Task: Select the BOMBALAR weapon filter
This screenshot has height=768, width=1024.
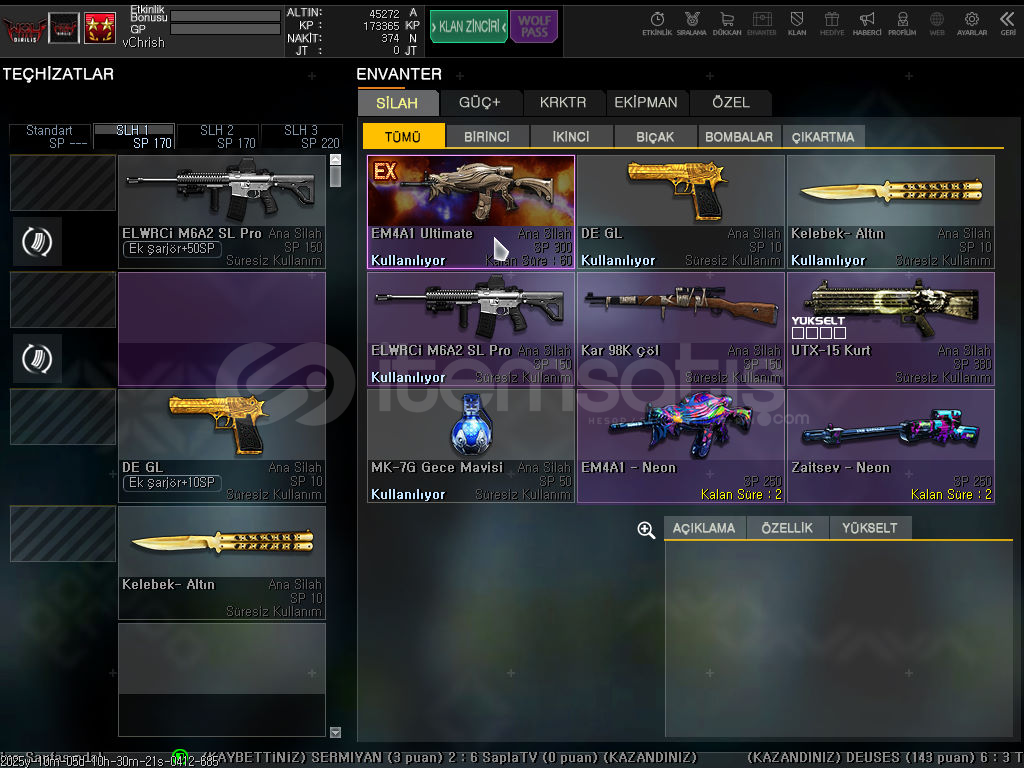Action: 739,136
